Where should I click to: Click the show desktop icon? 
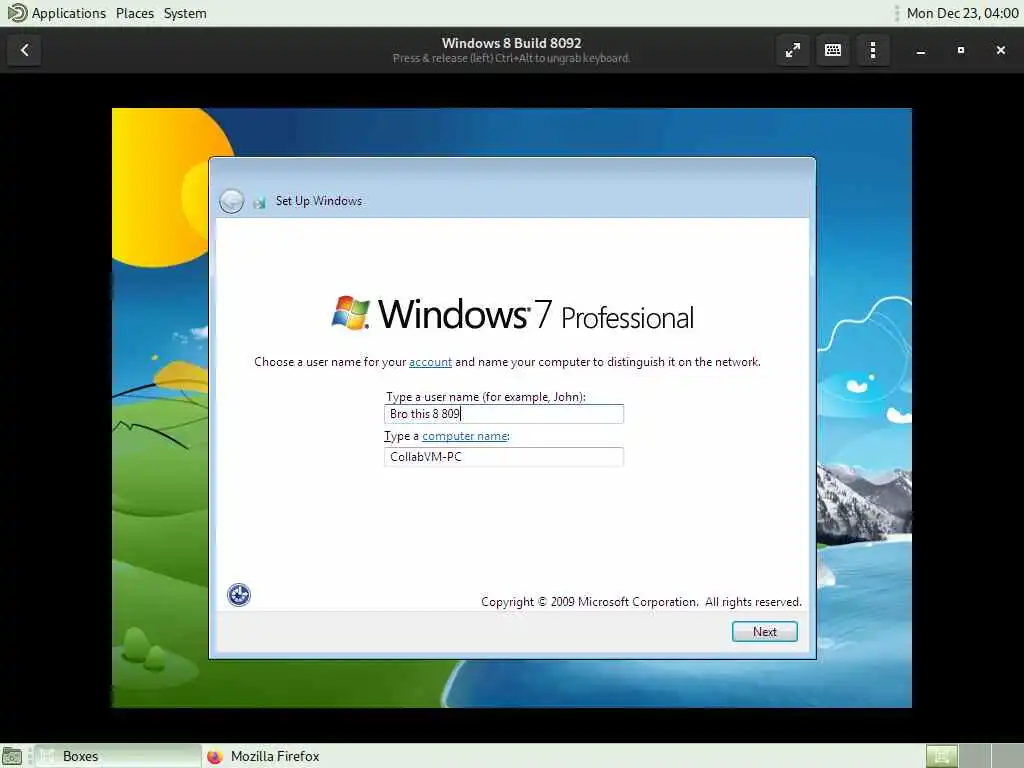(x=12, y=756)
